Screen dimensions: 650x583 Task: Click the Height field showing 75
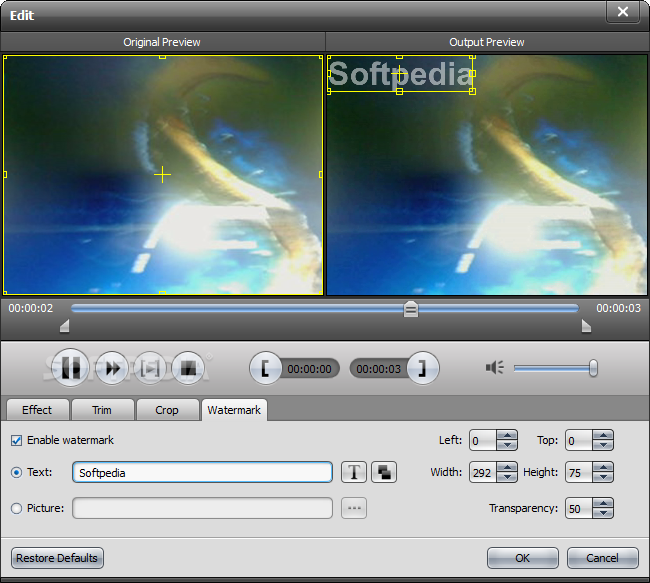[579, 472]
